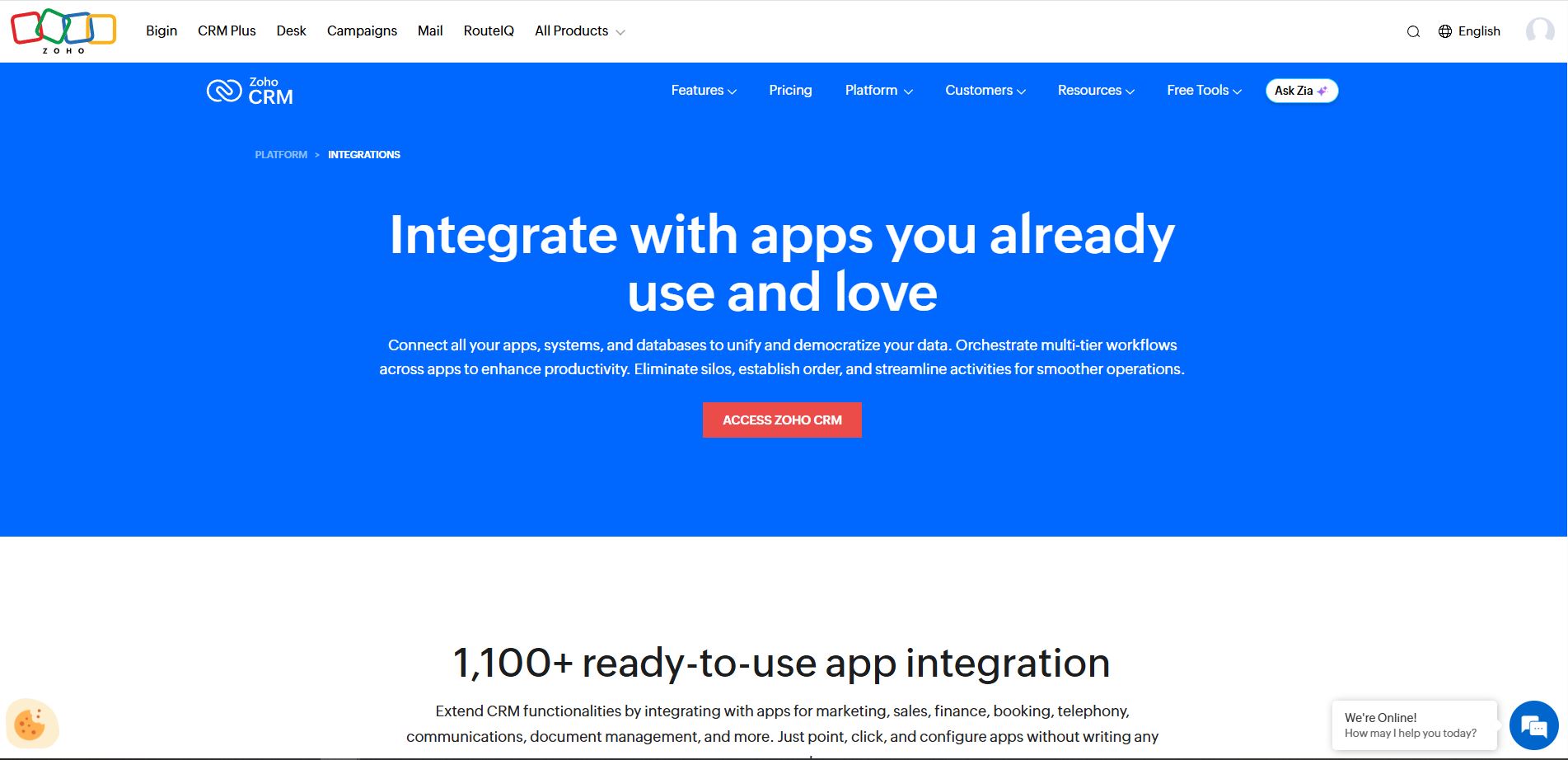
Task: Open the Mail product link
Action: (430, 30)
